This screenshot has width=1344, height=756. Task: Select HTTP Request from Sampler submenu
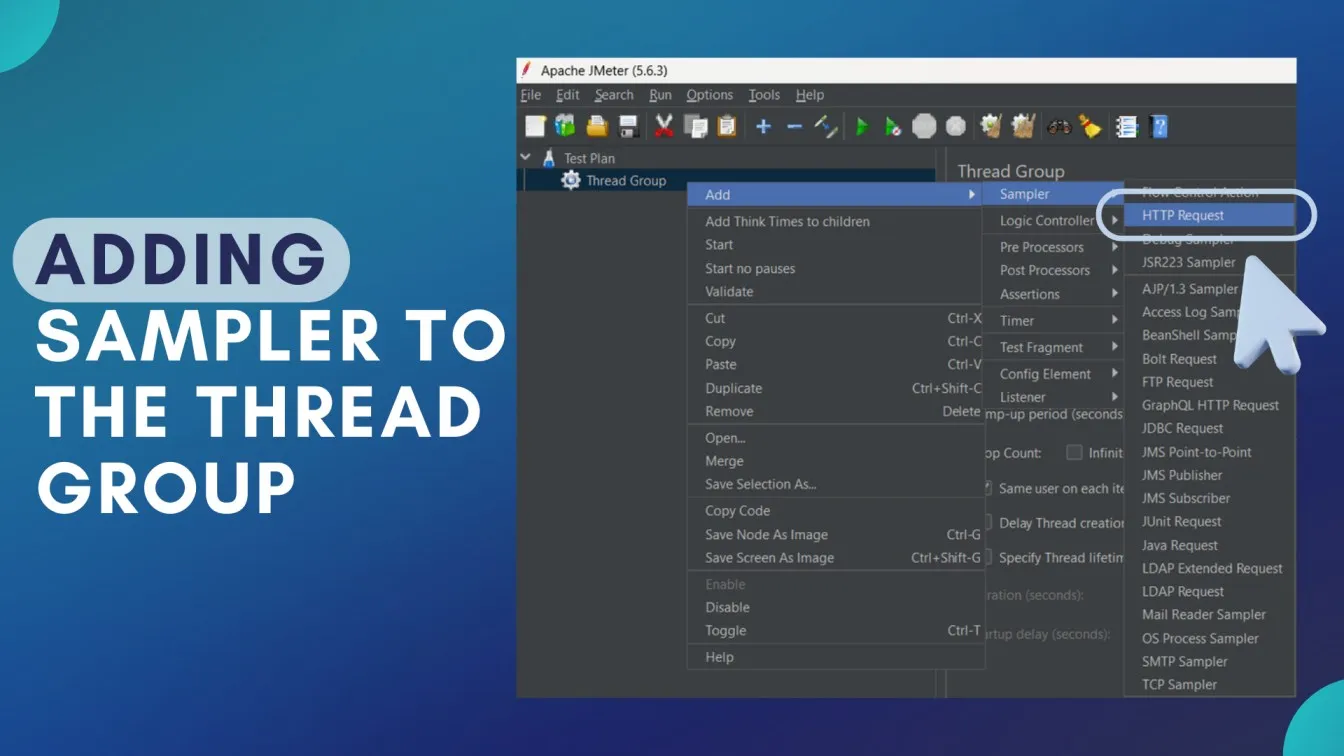click(x=1210, y=215)
